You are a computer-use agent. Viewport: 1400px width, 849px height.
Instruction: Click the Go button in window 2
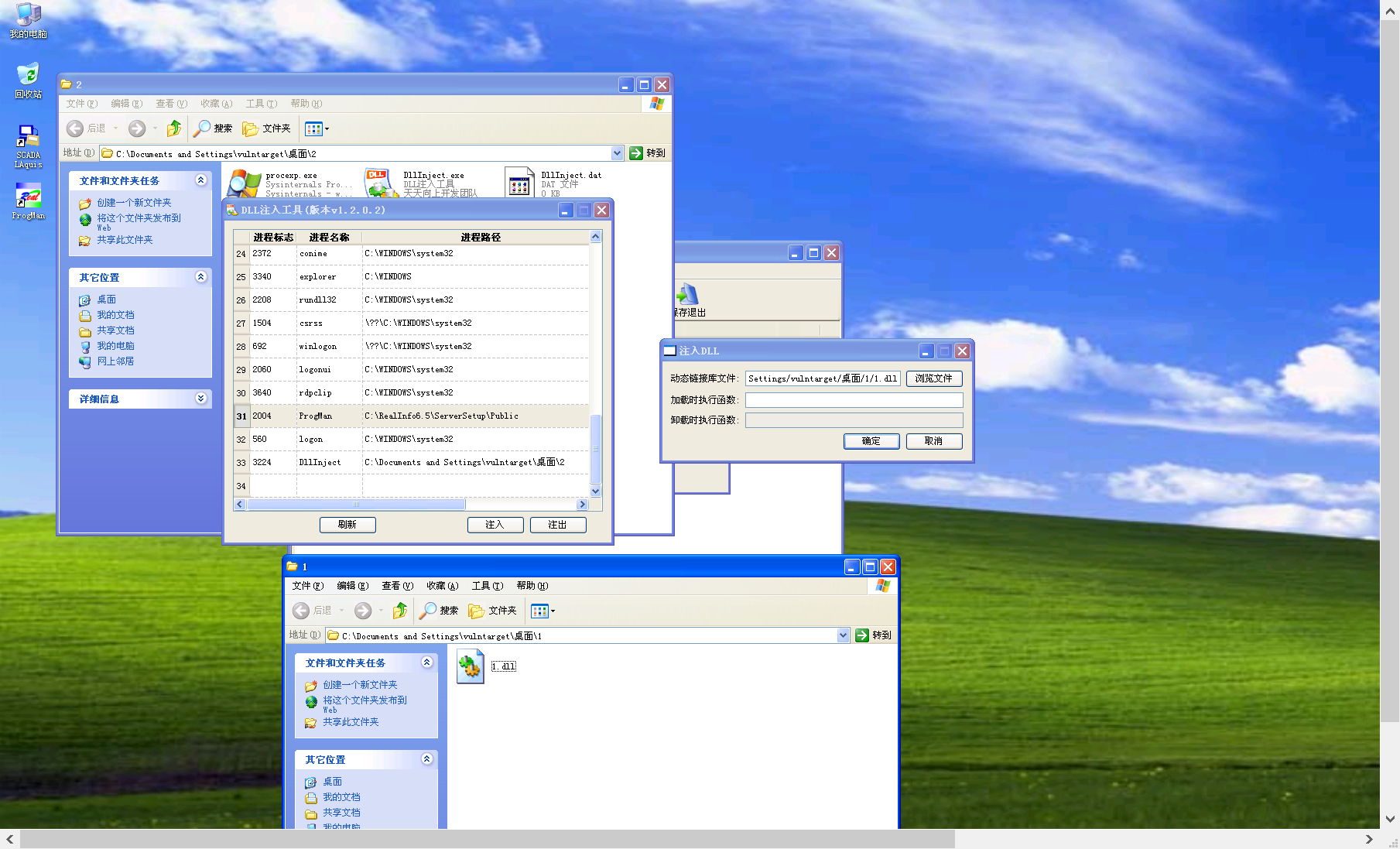[x=647, y=153]
